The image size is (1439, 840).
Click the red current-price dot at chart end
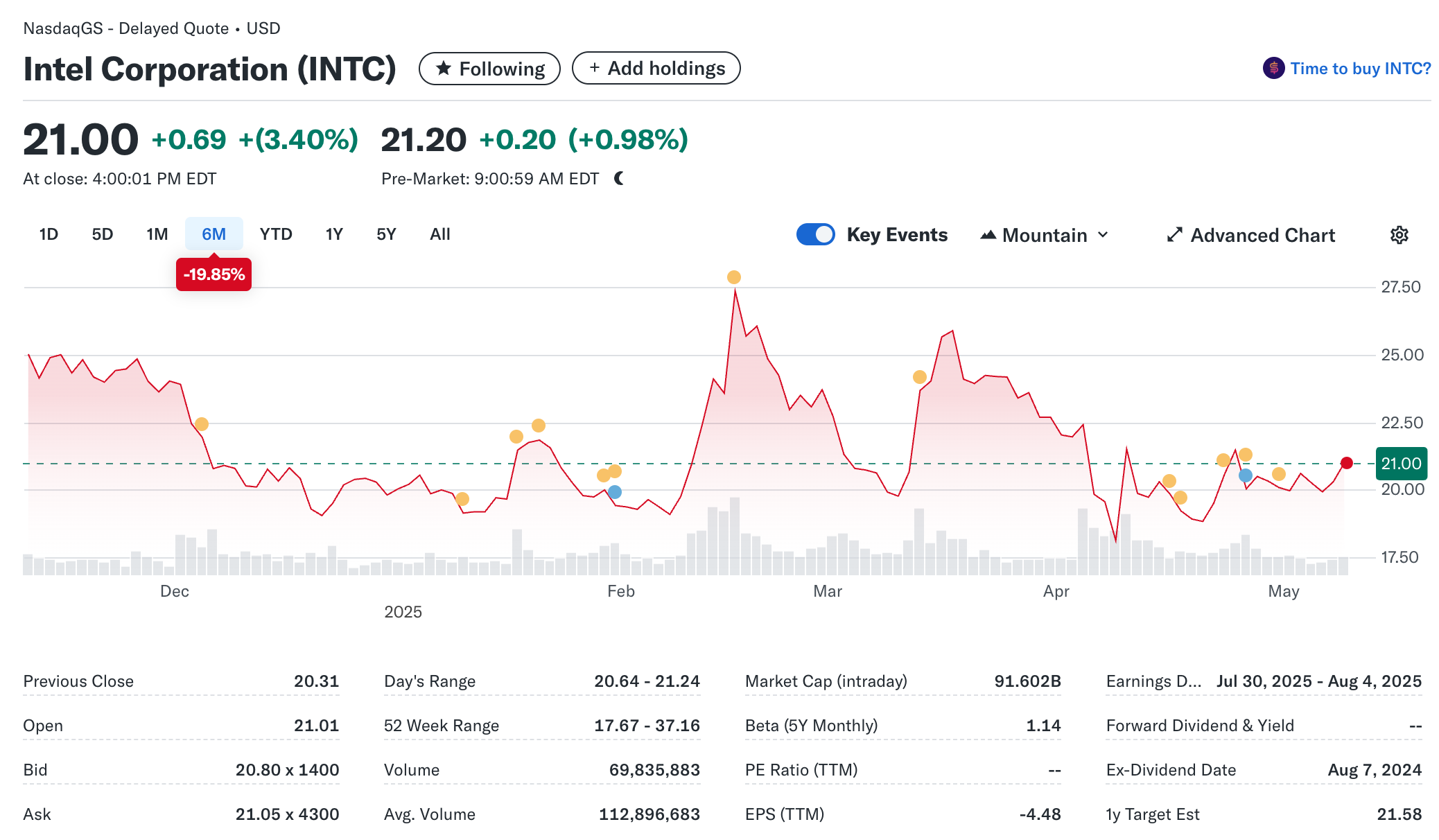(1346, 463)
